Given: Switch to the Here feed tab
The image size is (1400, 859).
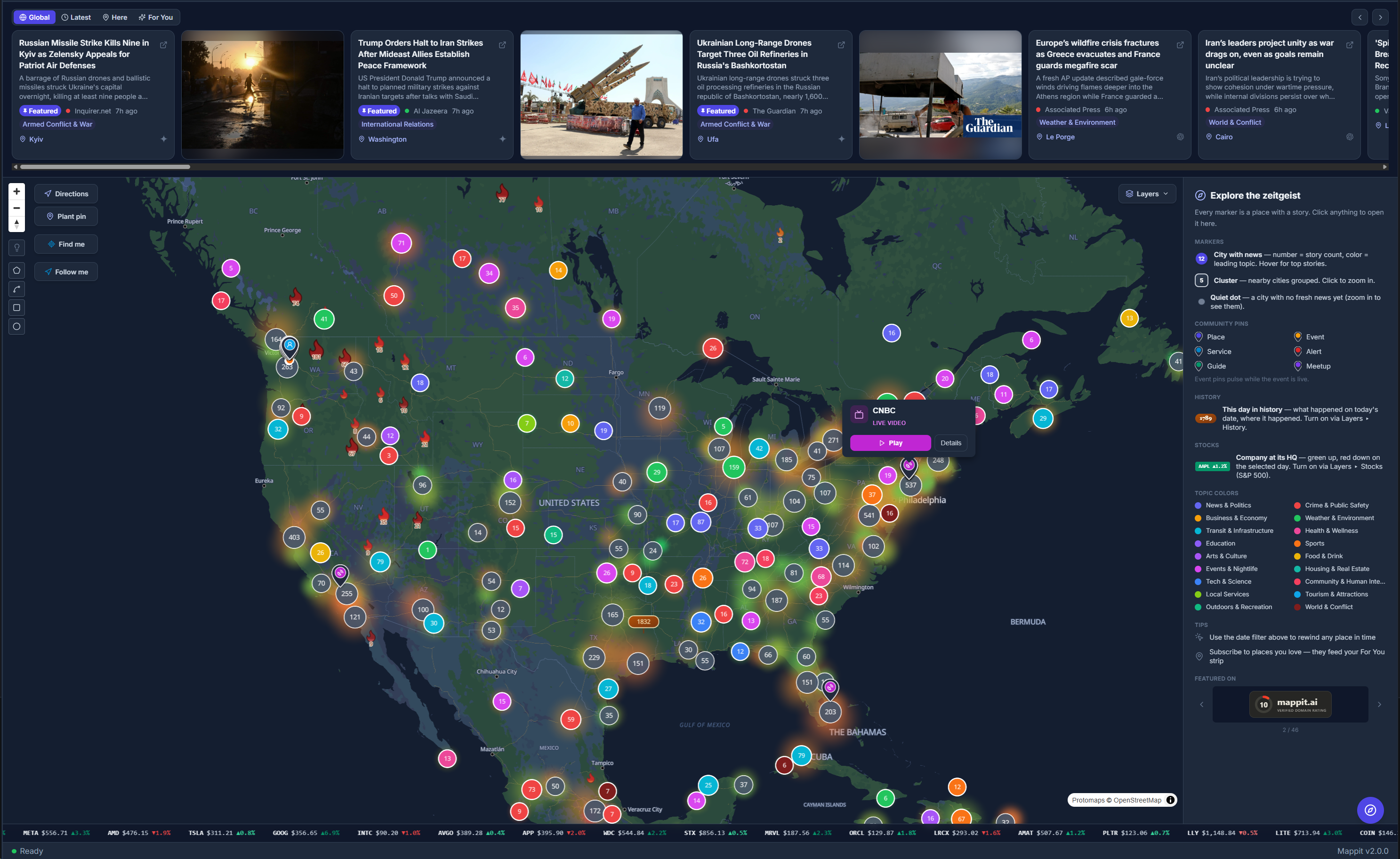Looking at the screenshot, I should (115, 17).
